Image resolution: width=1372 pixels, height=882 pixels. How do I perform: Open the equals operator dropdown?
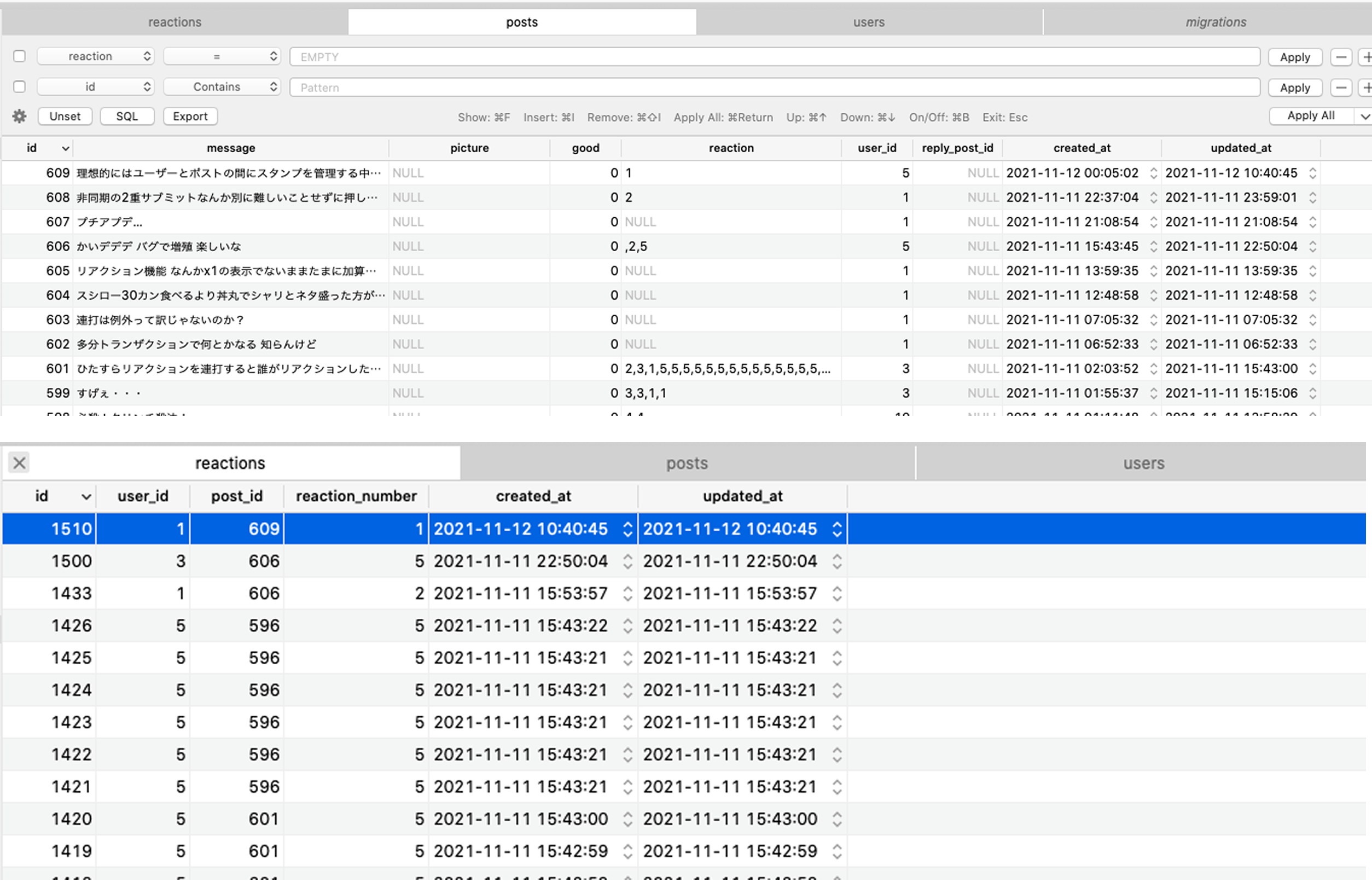222,56
